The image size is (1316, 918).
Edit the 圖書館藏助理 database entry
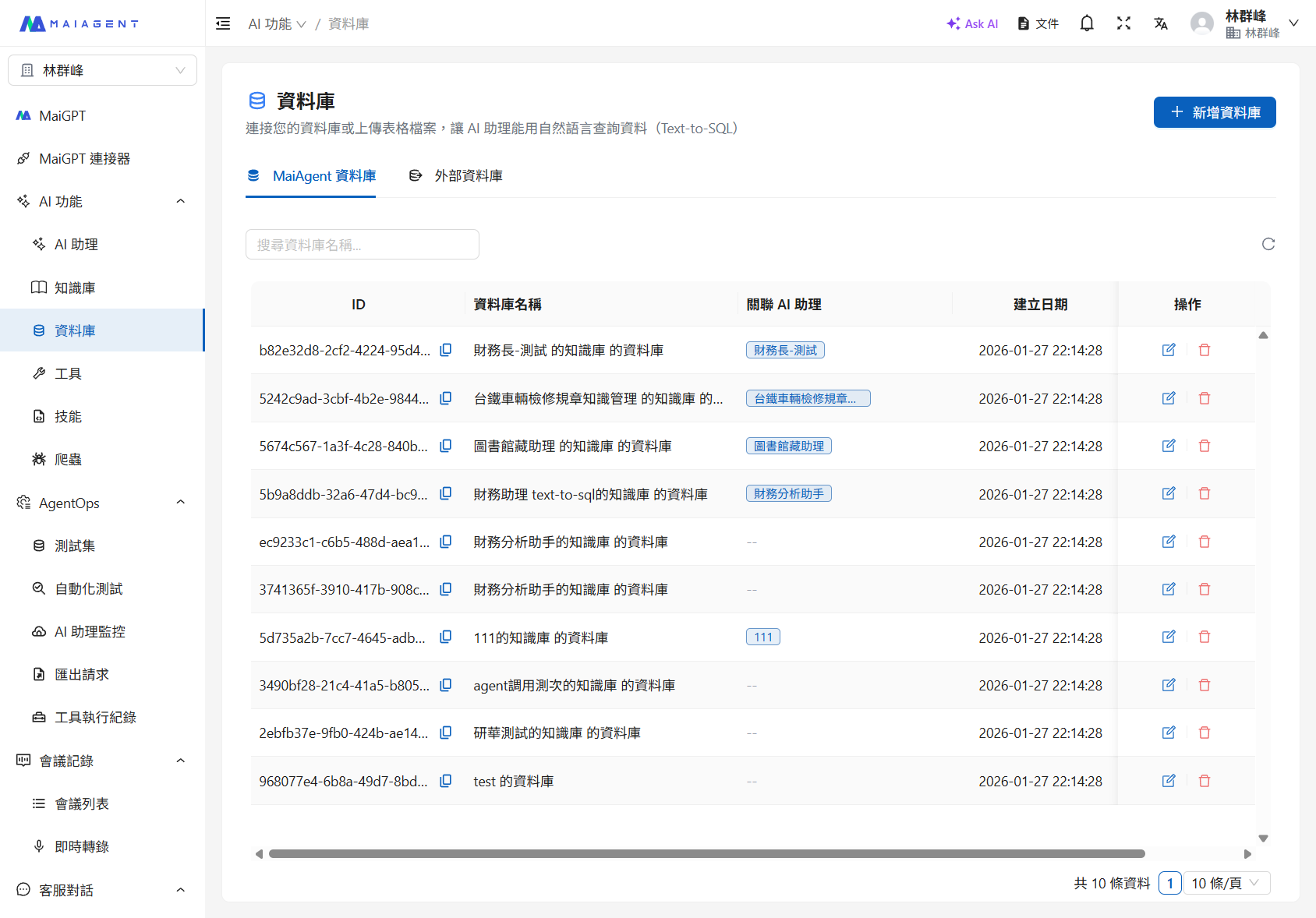tap(1169, 446)
